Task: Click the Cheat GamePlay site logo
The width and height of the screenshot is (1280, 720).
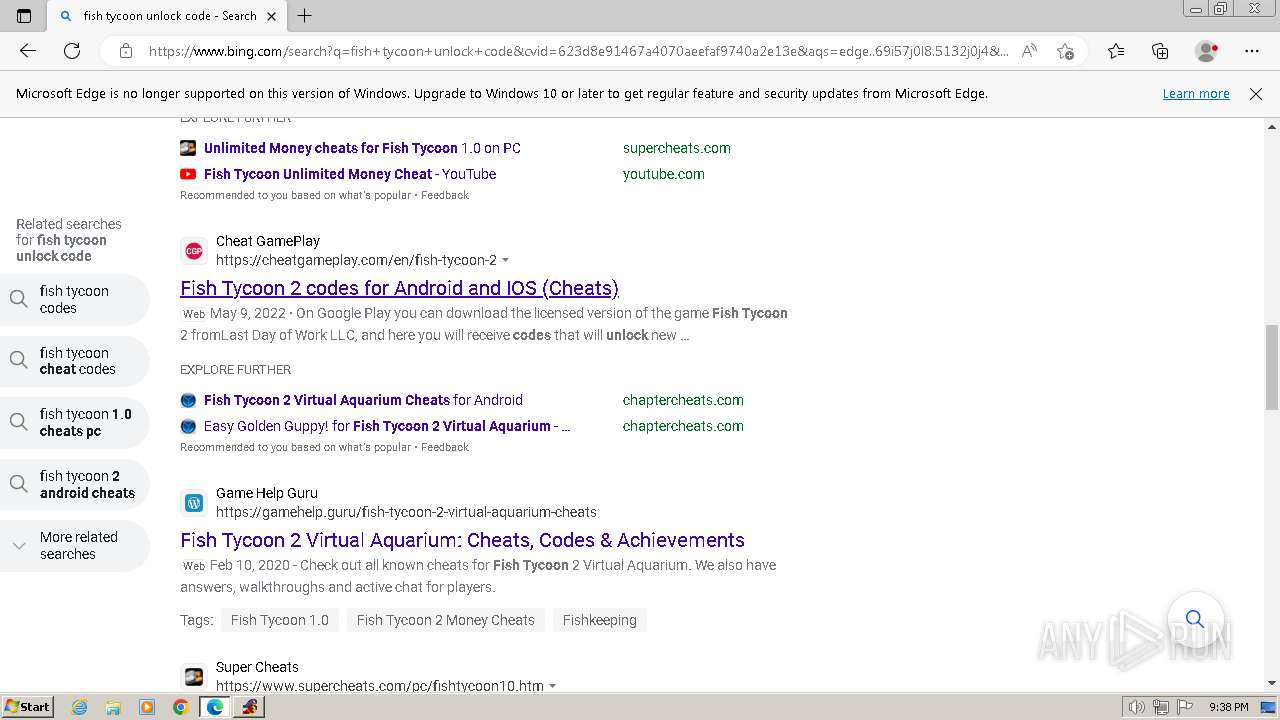Action: [x=194, y=250]
